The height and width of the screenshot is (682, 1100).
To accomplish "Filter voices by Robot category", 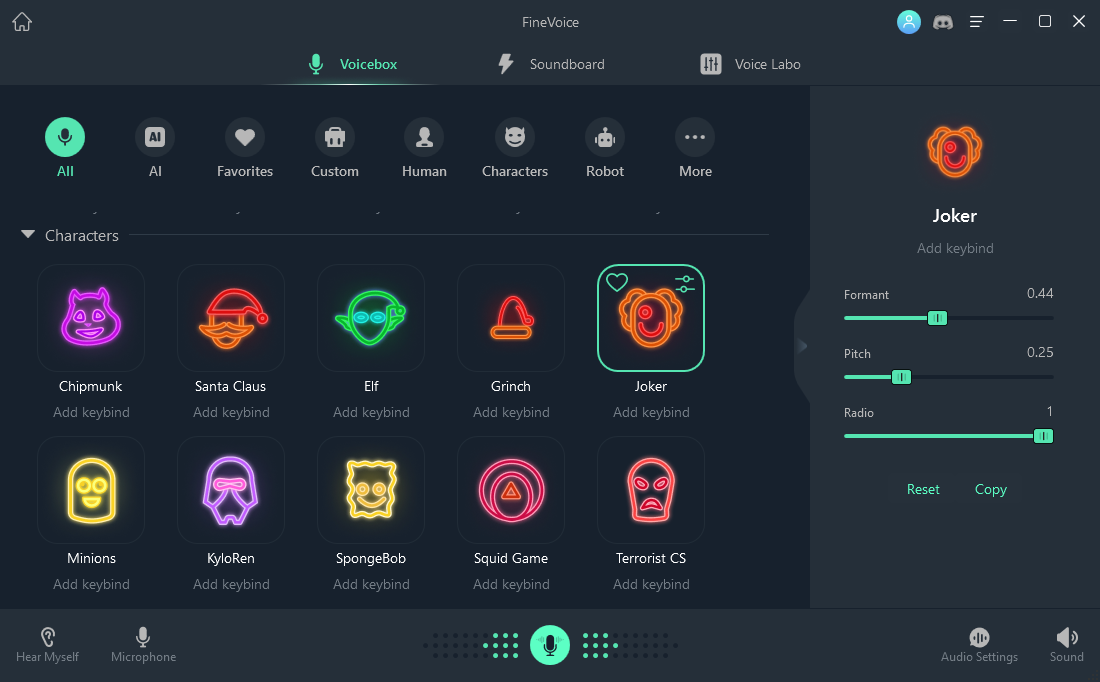I will (x=605, y=148).
